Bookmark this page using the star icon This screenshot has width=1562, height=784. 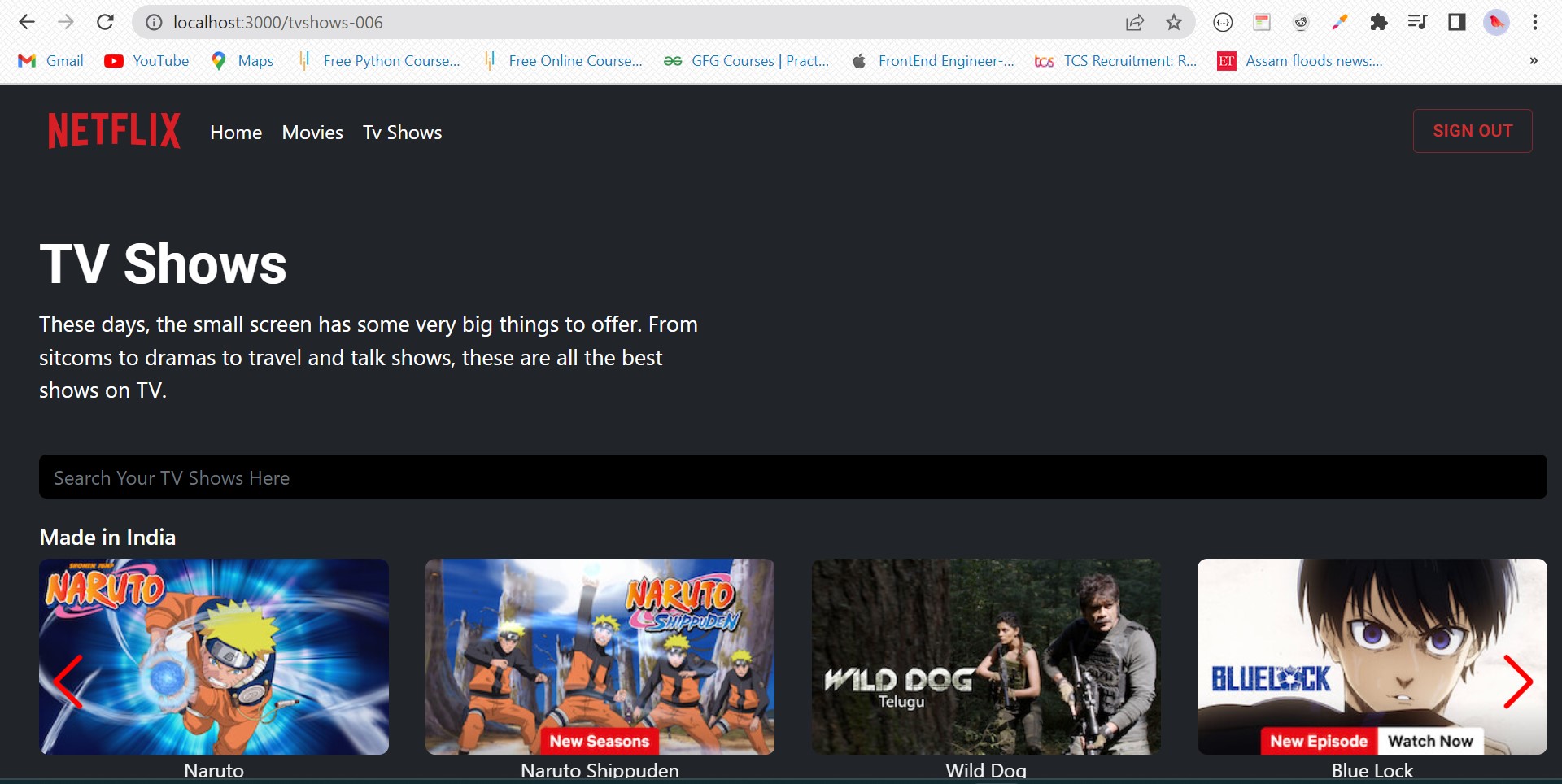[1174, 22]
